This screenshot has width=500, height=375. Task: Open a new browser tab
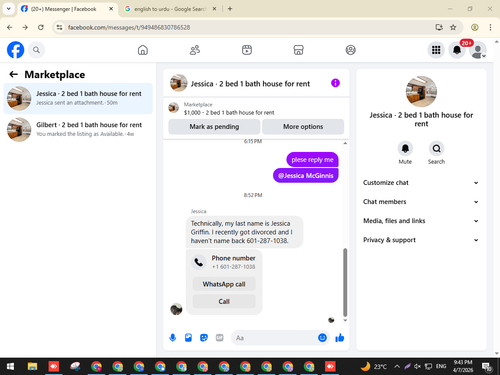tap(230, 9)
